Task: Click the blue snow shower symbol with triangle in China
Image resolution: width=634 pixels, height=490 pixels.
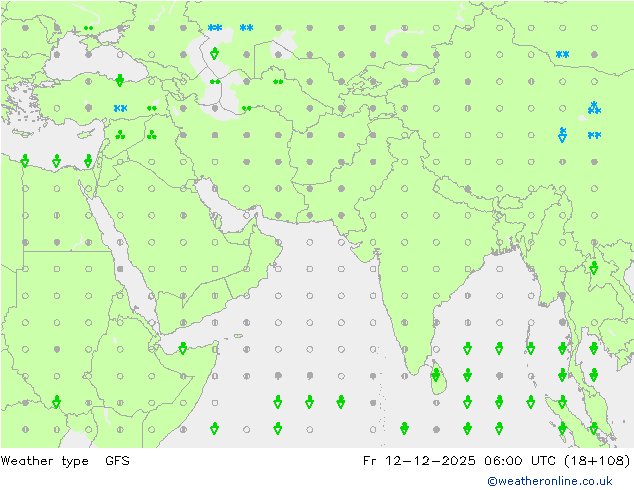Action: click(562, 135)
